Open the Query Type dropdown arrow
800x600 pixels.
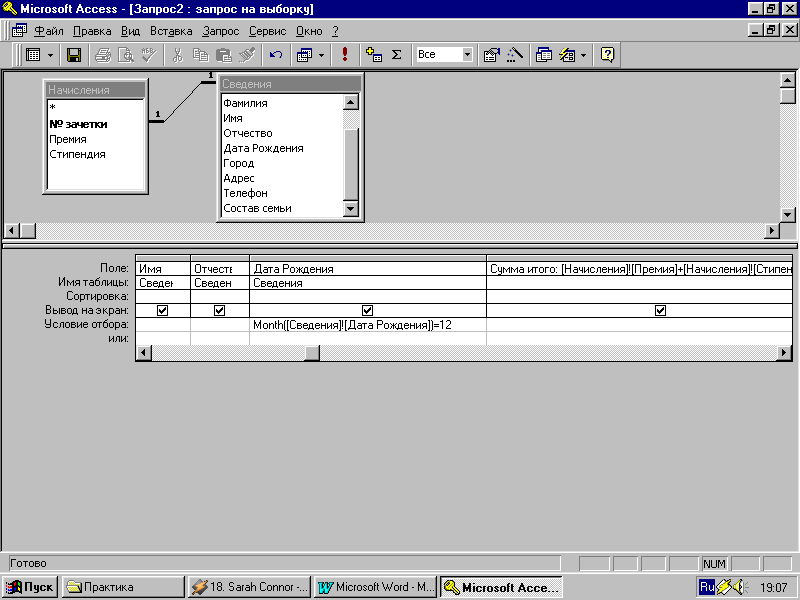click(x=321, y=55)
